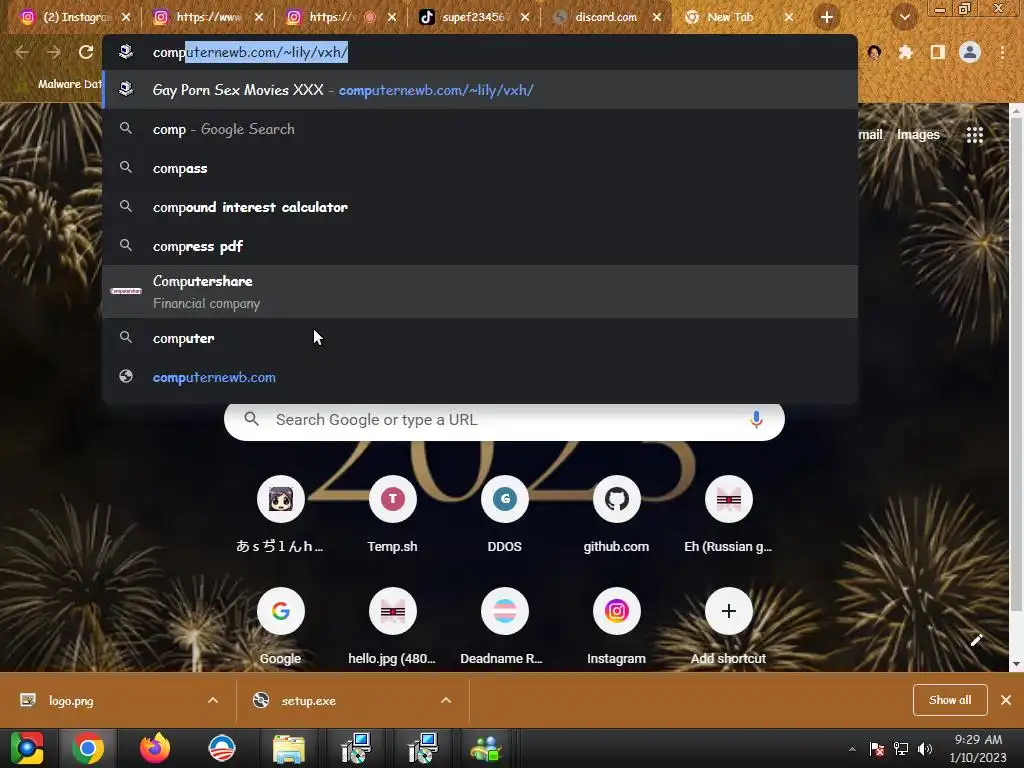Open the tab search dropdown arrow
Screen dimensions: 1024x768
pyautogui.click(x=904, y=17)
